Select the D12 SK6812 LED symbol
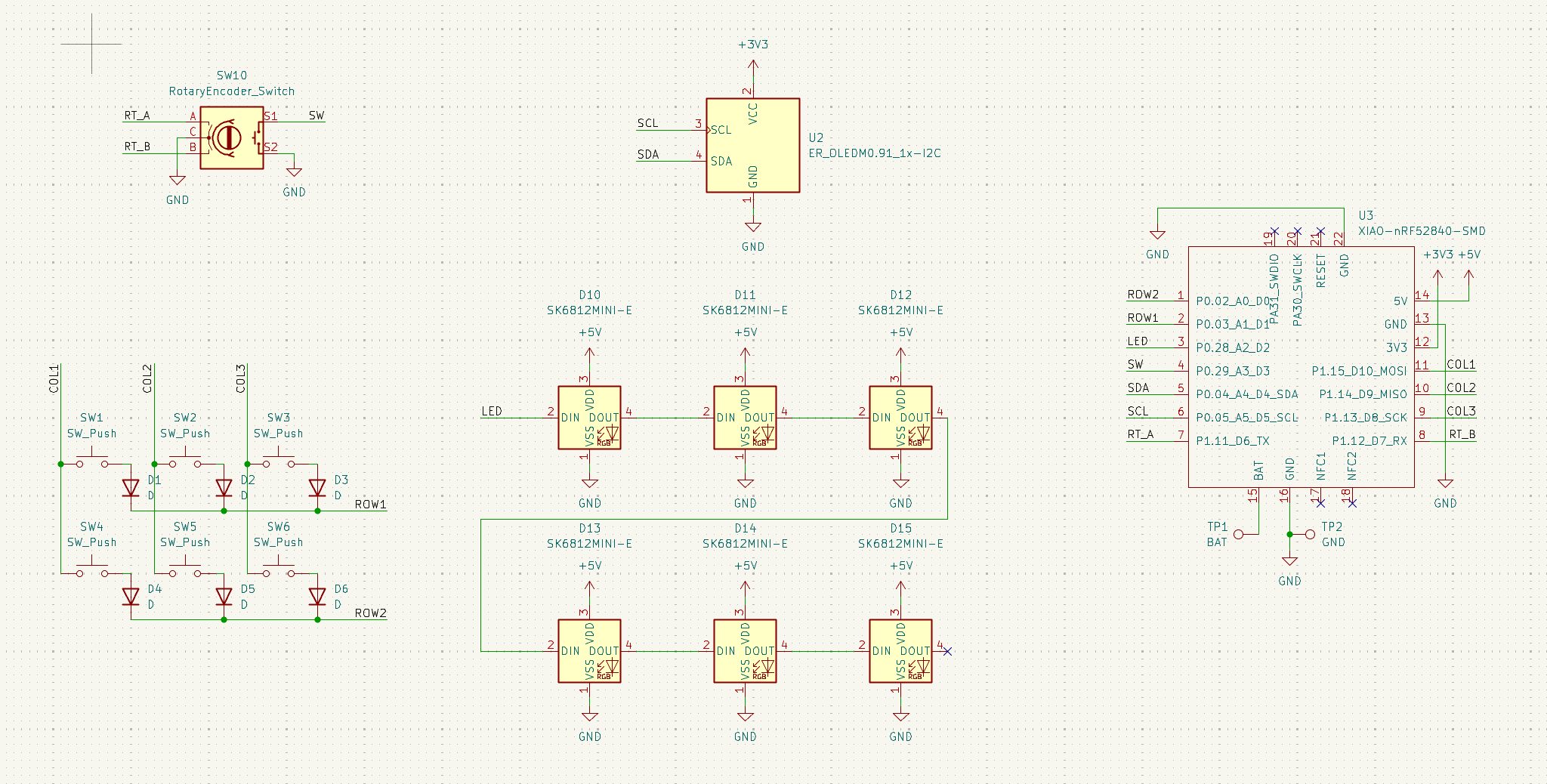The height and width of the screenshot is (784, 1547). coord(900,418)
